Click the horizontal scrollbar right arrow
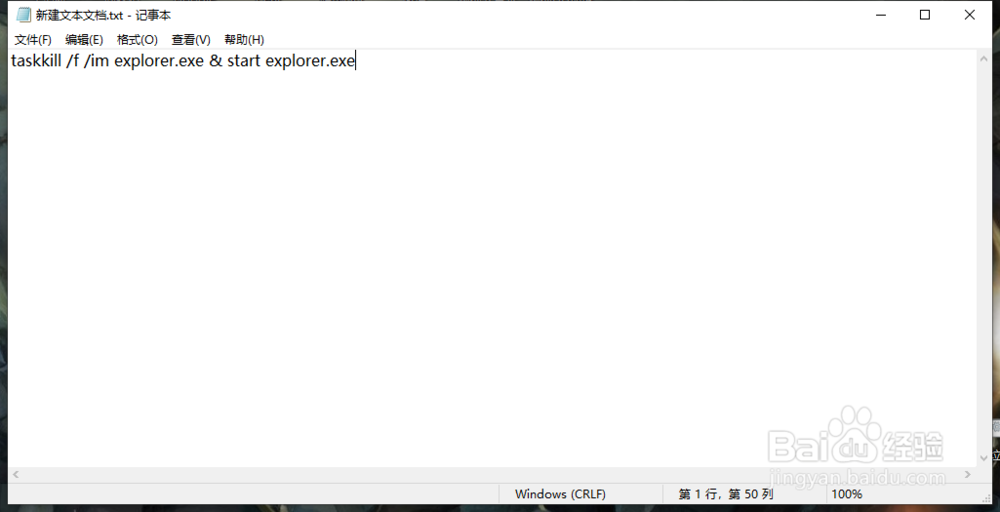1000x512 pixels. click(x=967, y=474)
